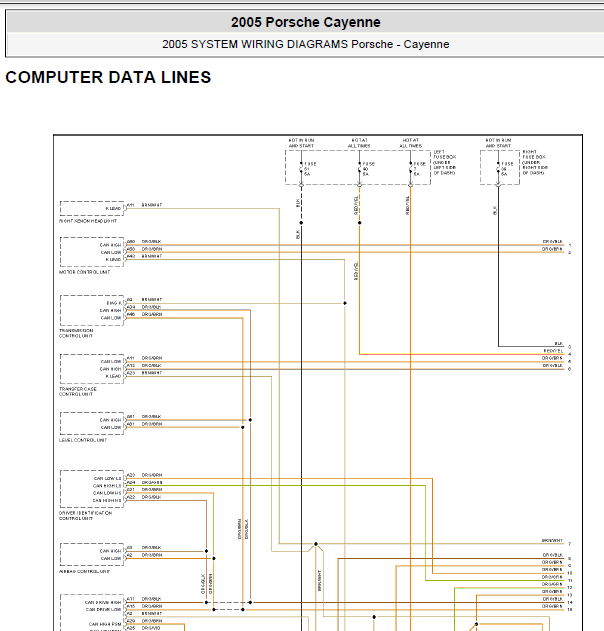Click the fuse symbol inside the right fuse box
Screen dimensions: 604x631
498,169
